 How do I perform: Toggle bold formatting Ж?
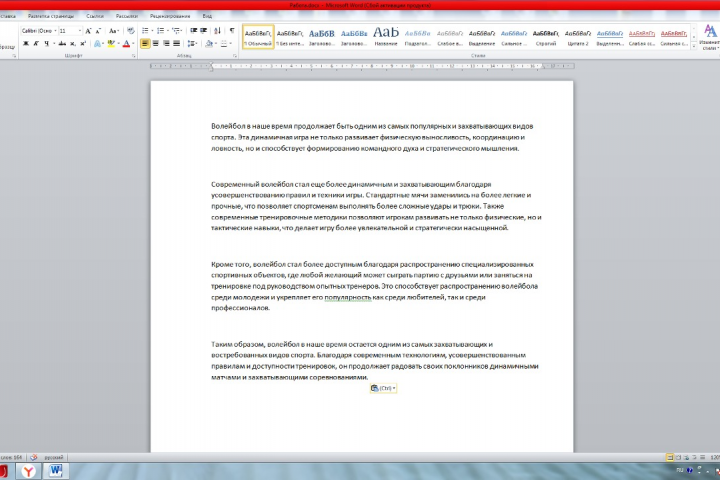[x=26, y=44]
